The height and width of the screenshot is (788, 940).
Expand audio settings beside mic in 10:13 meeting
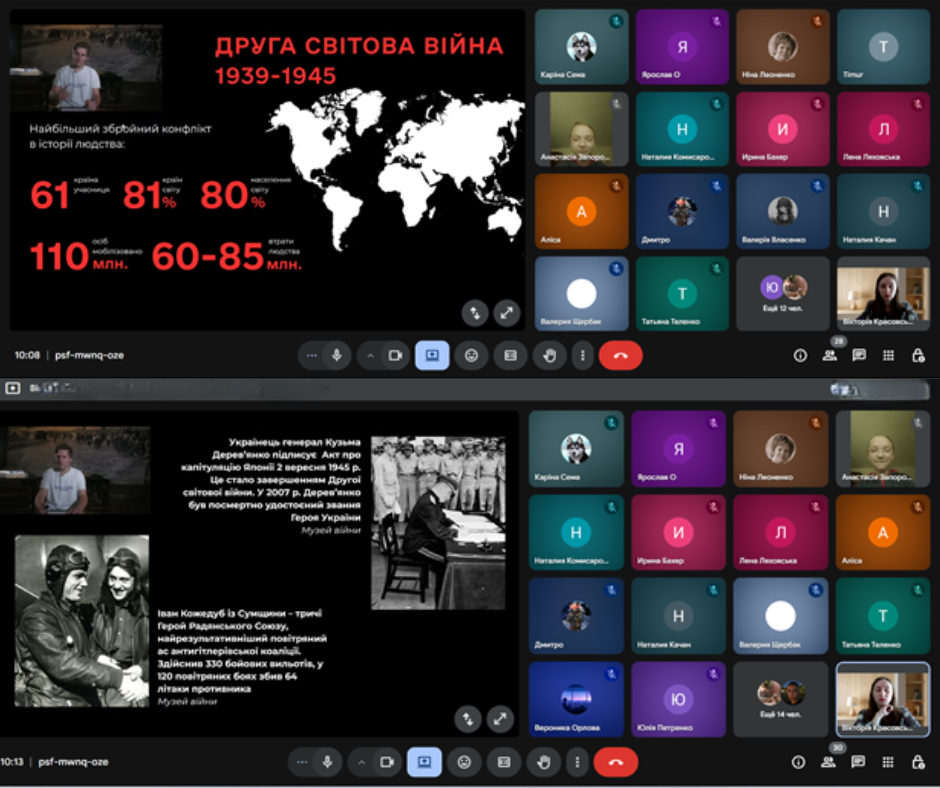[303, 762]
